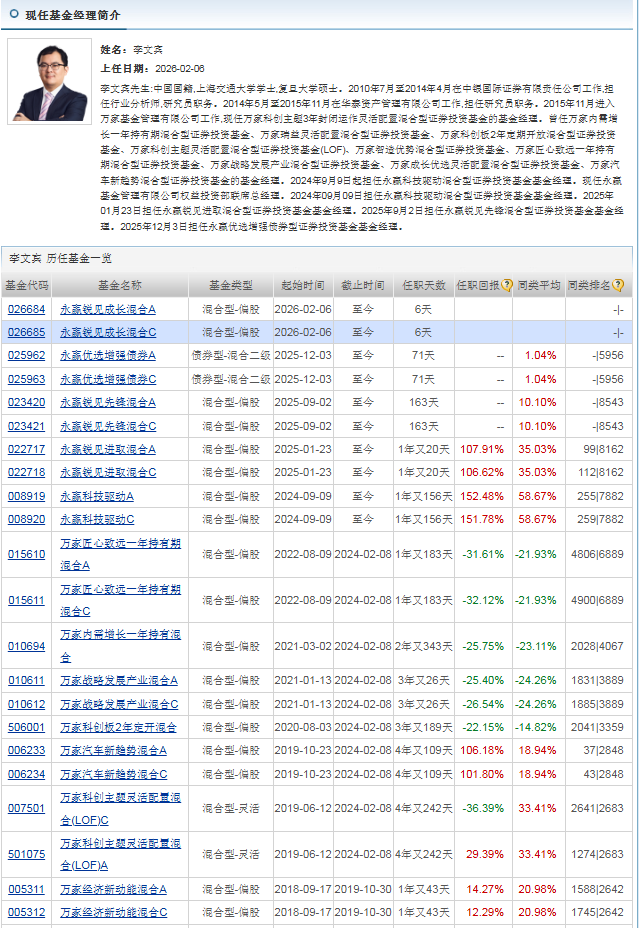Screen dimensions: 639x928
Task: Open fund code 006233 link
Action: click(x=26, y=750)
